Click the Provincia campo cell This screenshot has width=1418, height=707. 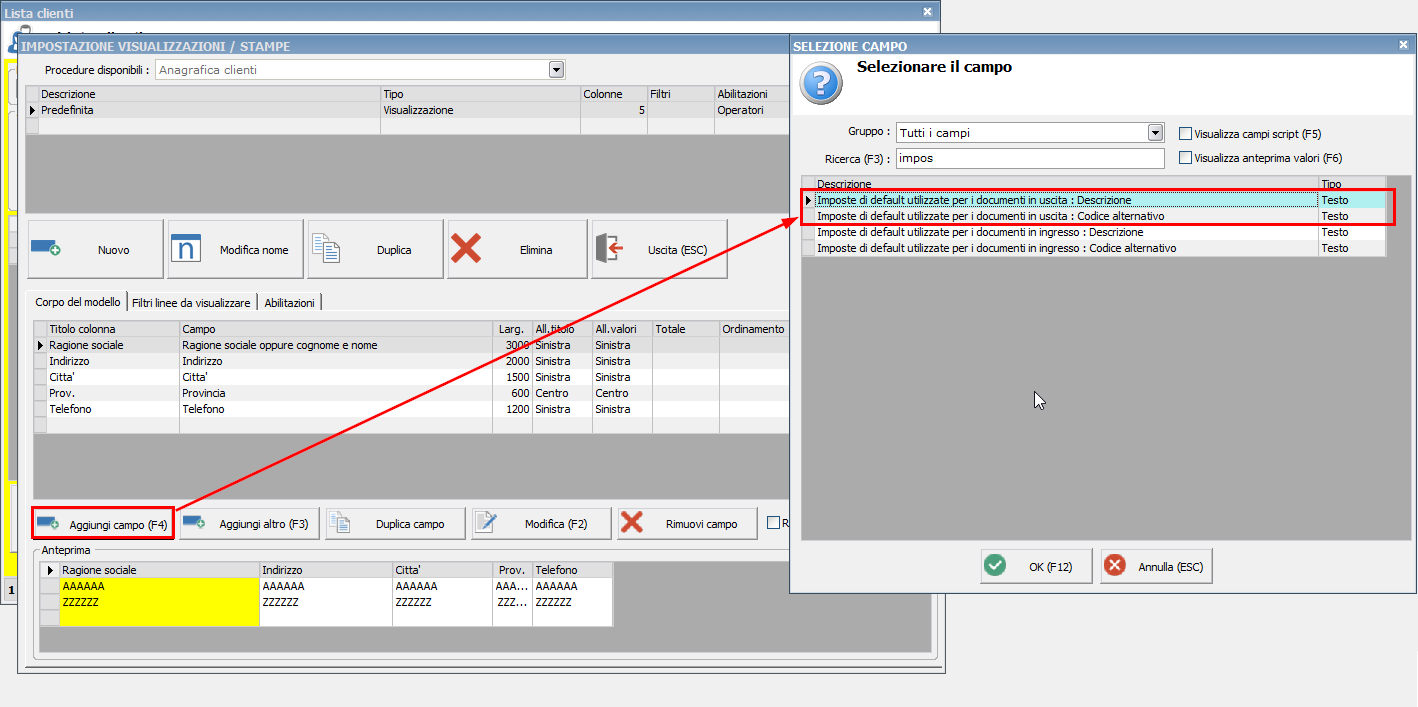pos(335,393)
